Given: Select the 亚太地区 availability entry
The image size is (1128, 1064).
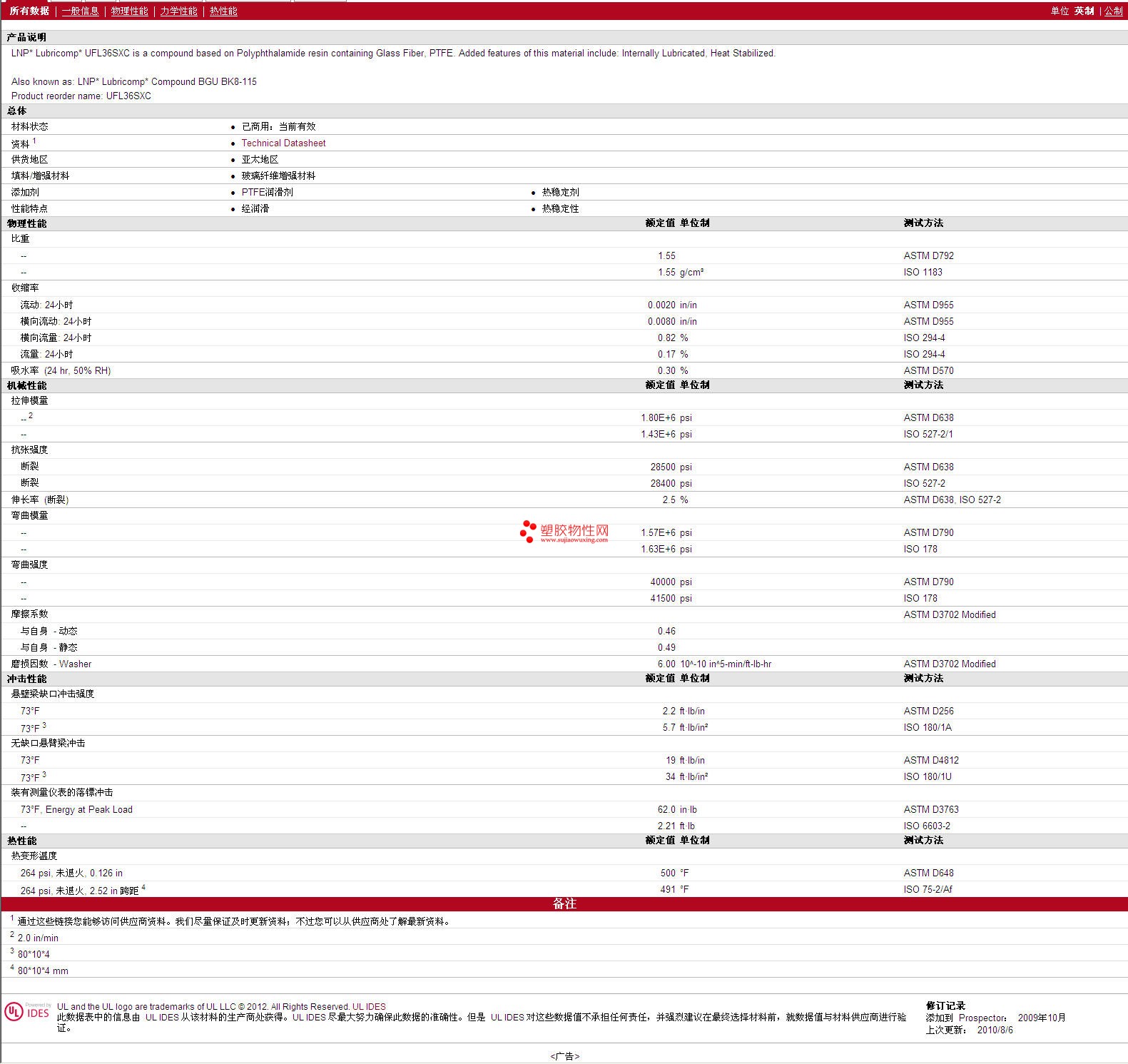Looking at the screenshot, I should coord(260,159).
